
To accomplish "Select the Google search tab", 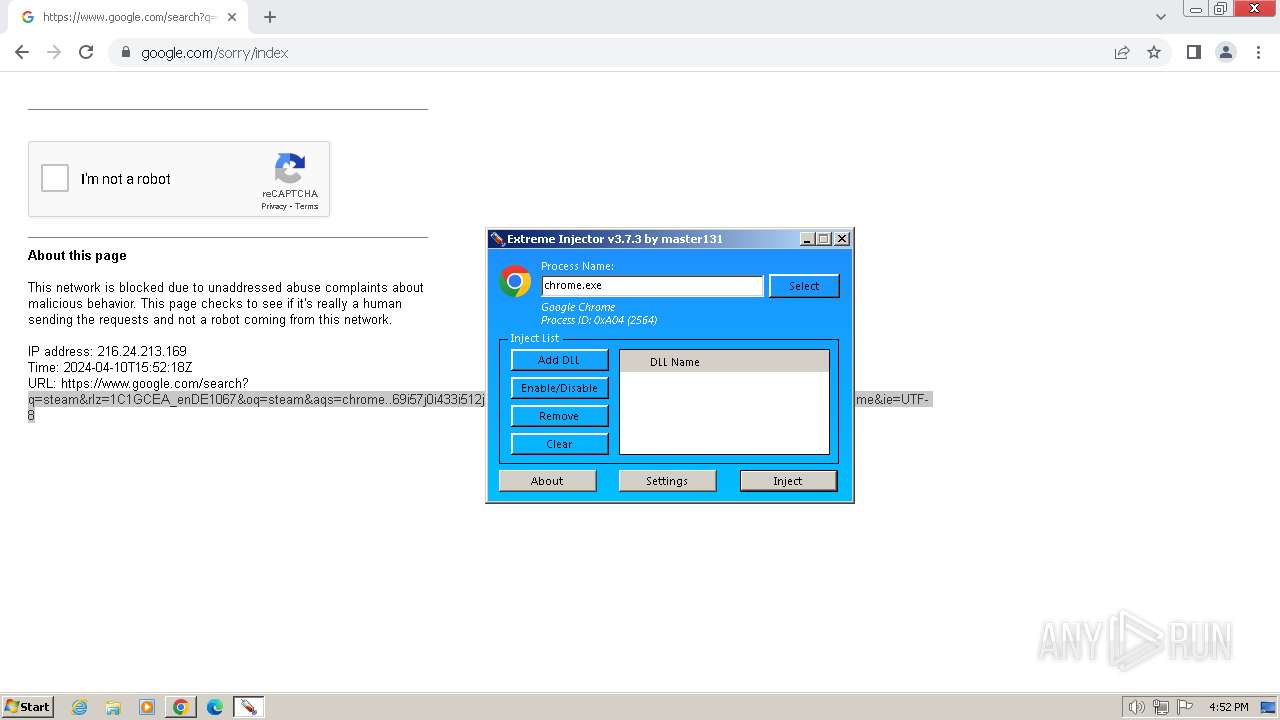I will 127,17.
